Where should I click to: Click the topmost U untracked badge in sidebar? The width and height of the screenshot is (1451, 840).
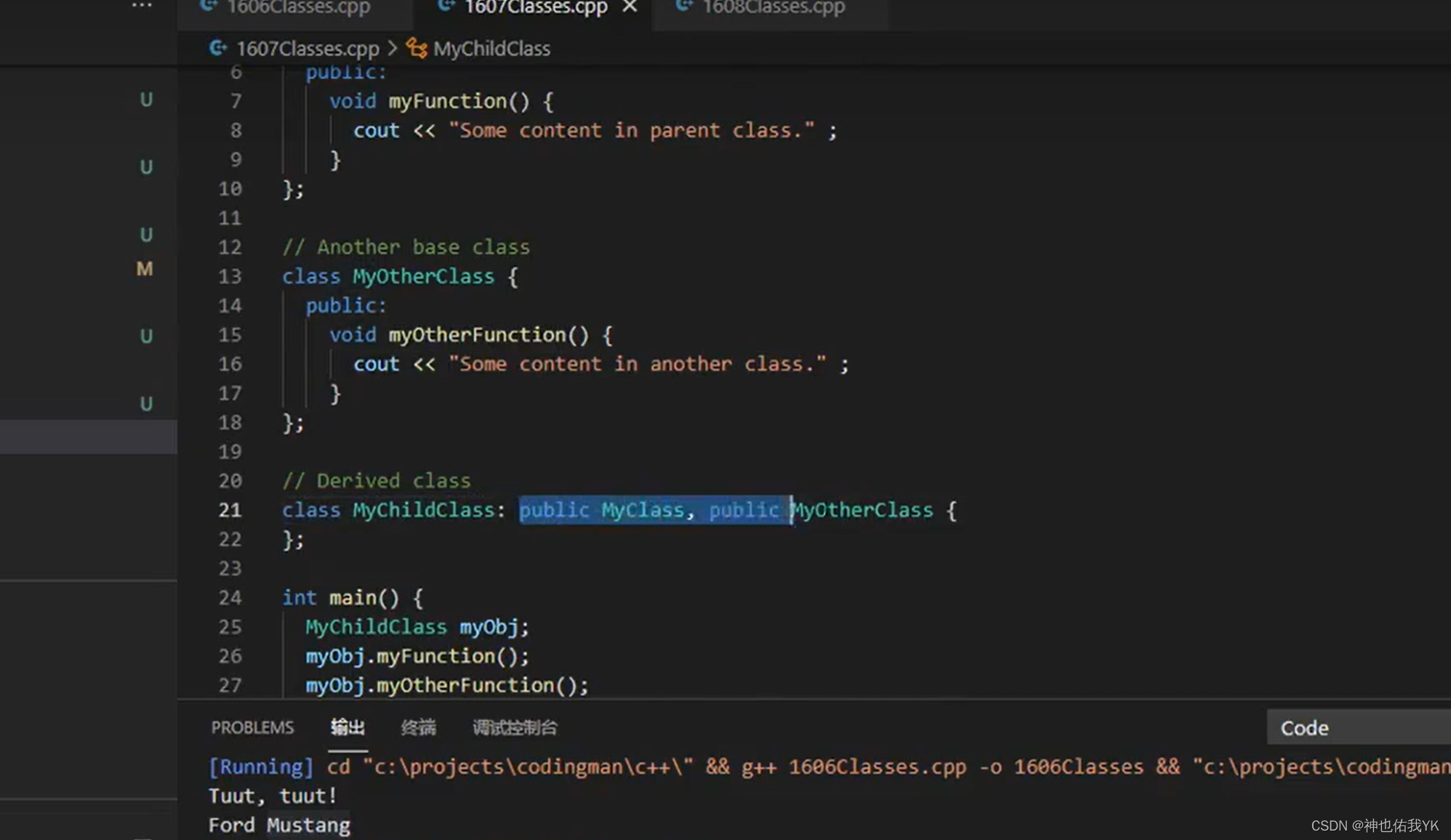coord(146,100)
